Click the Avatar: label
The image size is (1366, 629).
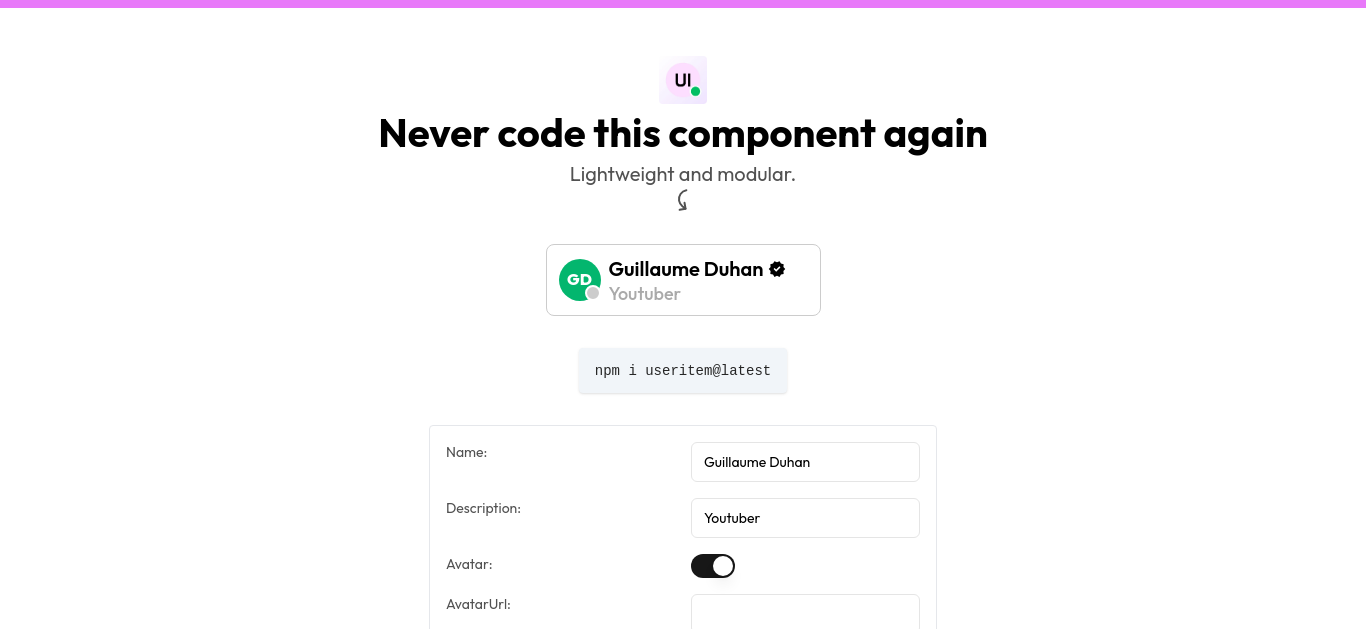point(469,564)
